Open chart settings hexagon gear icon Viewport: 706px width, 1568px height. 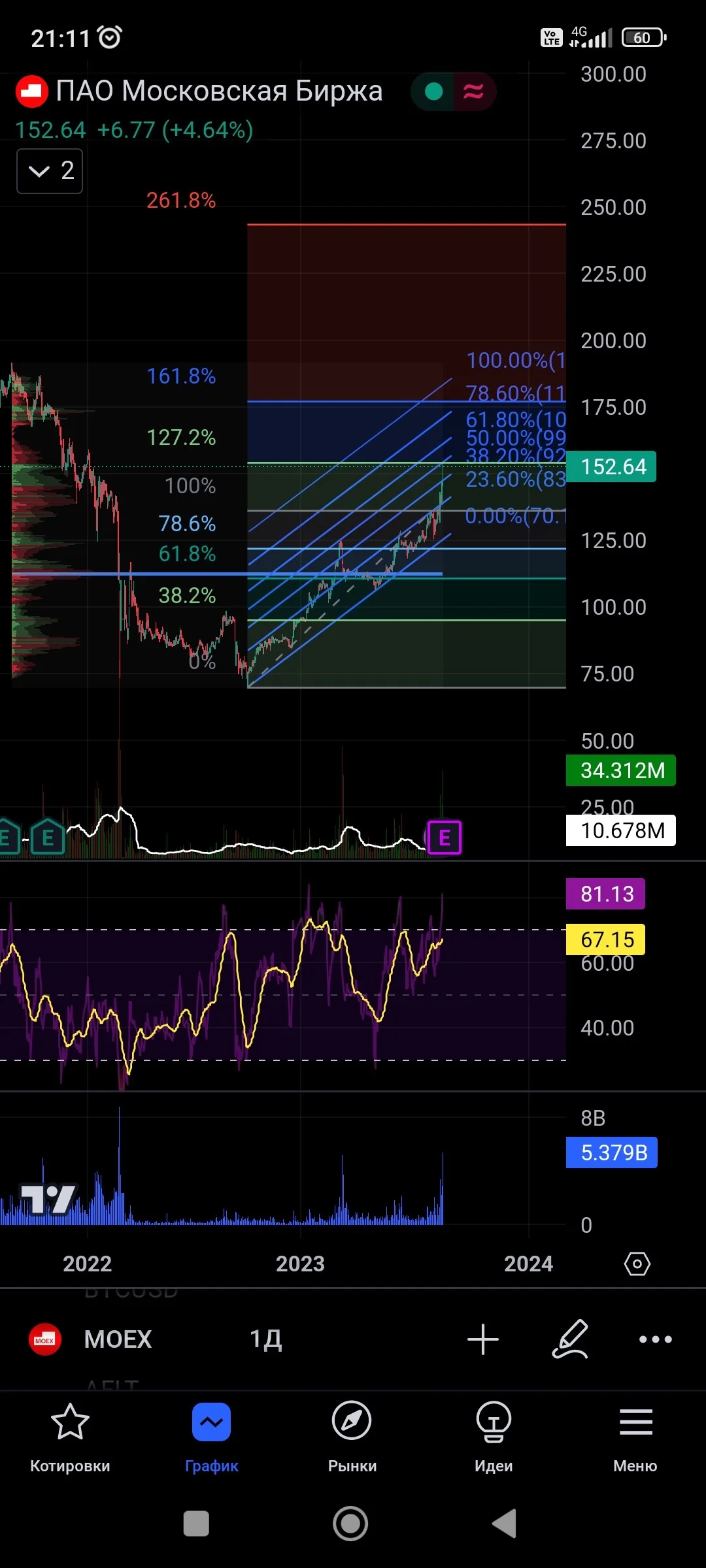pos(637,1264)
